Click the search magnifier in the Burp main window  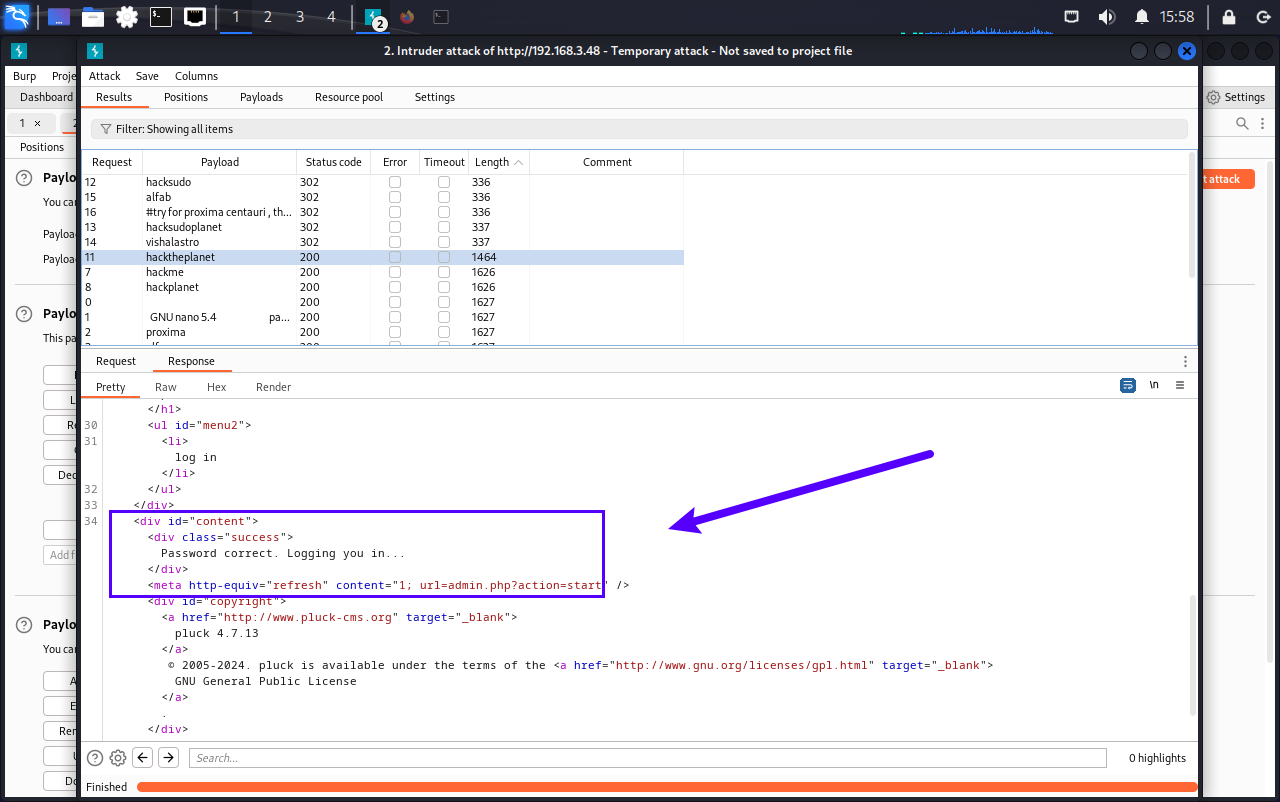click(x=1242, y=123)
